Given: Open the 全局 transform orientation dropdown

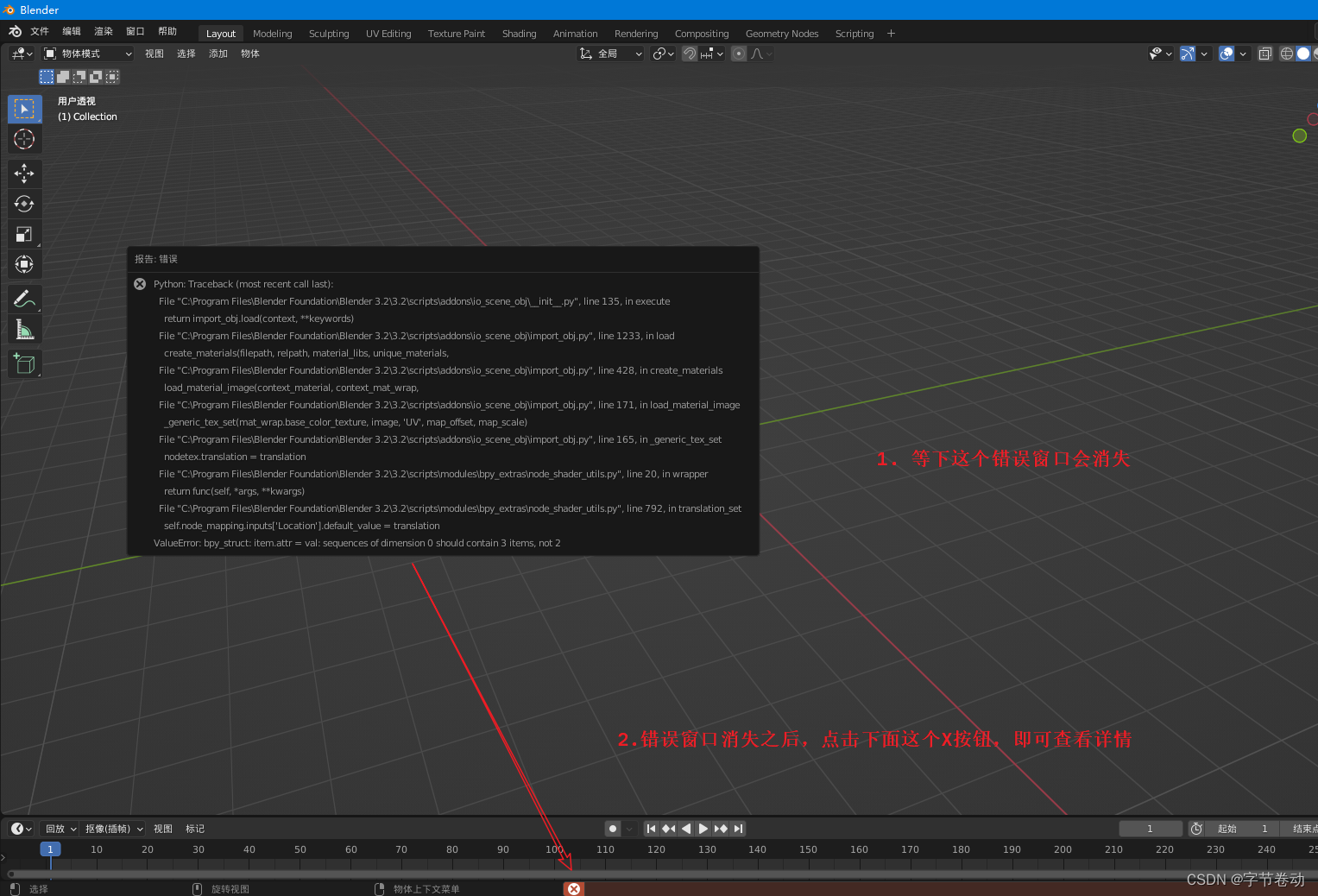Looking at the screenshot, I should click(610, 54).
